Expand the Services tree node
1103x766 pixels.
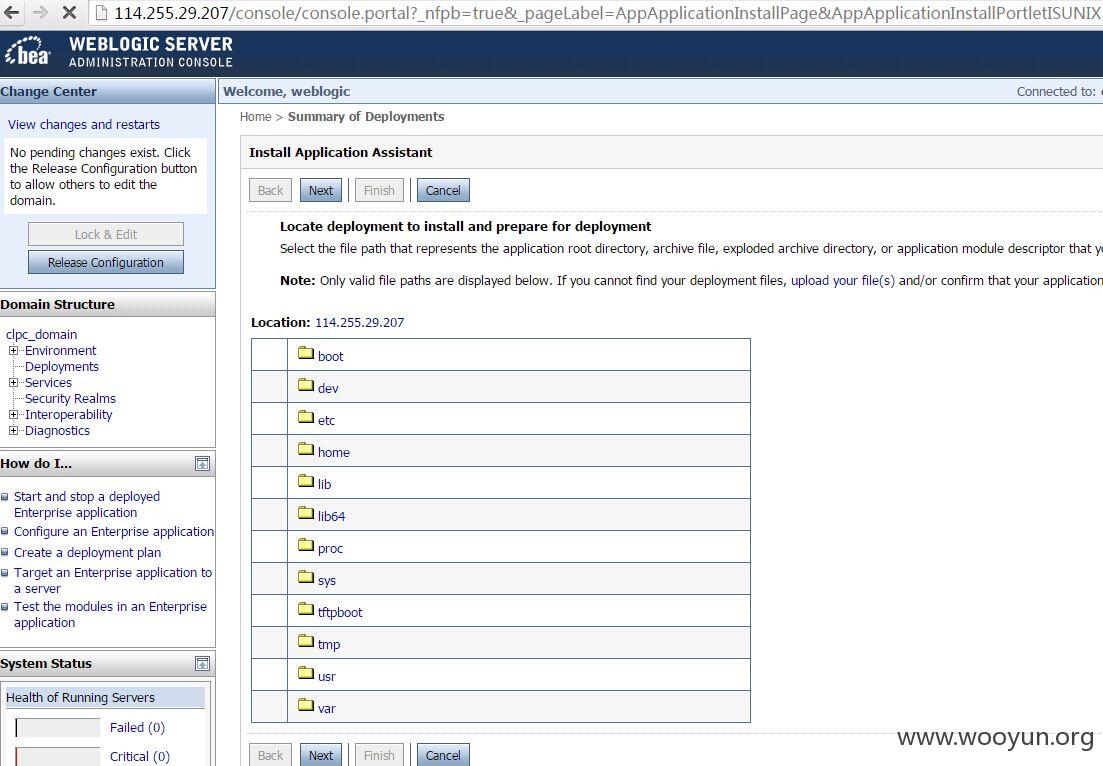tap(13, 383)
